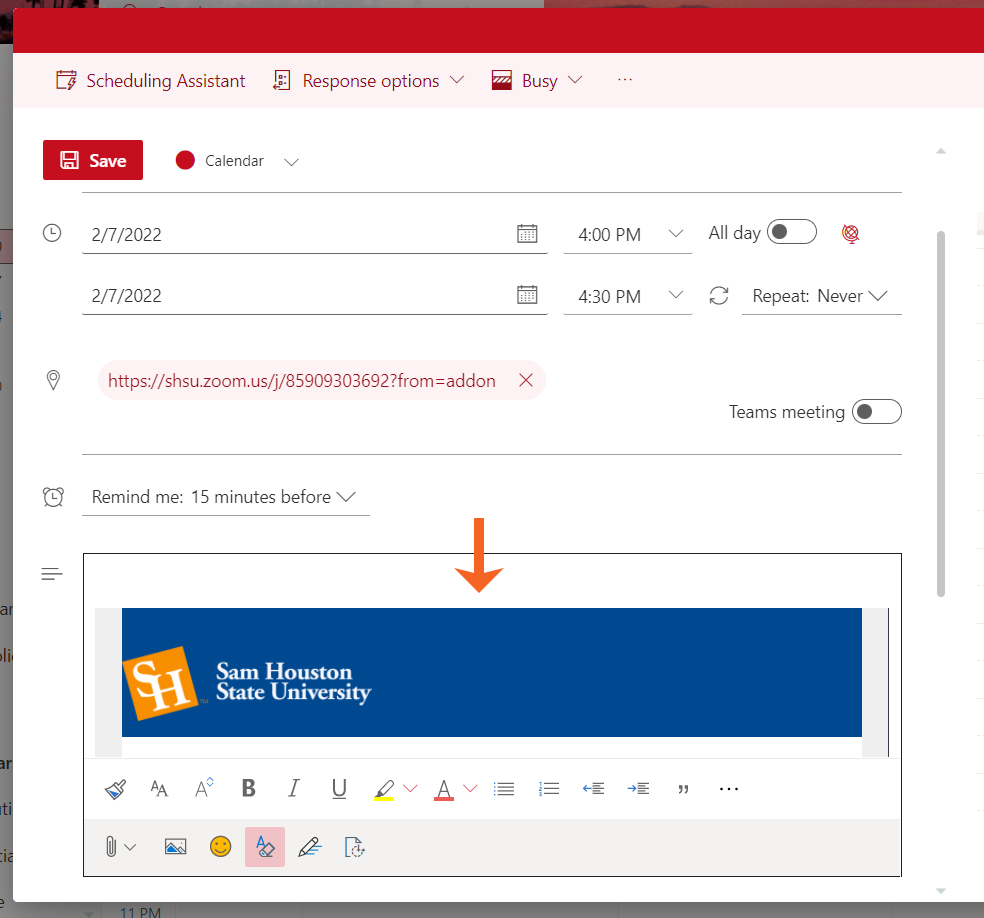Turn on the All day toggle

tap(792, 232)
